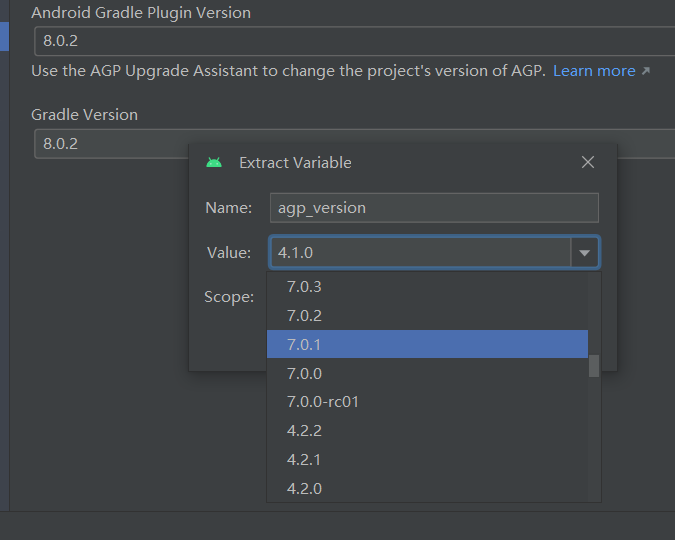675x540 pixels.
Task: Click the Android logo in dialog title
Action: point(213,162)
